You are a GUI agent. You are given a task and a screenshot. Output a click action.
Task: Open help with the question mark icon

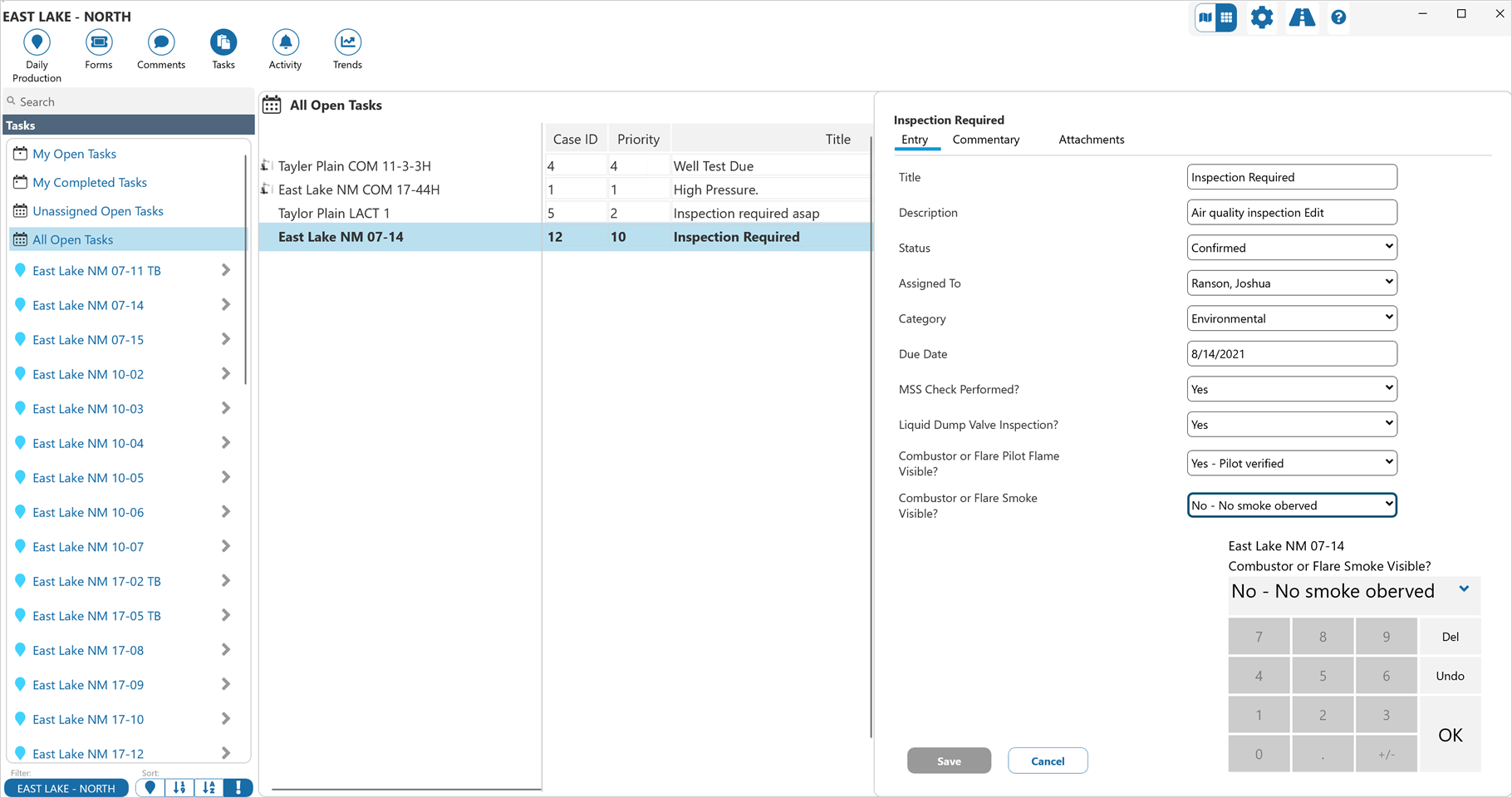1338,17
